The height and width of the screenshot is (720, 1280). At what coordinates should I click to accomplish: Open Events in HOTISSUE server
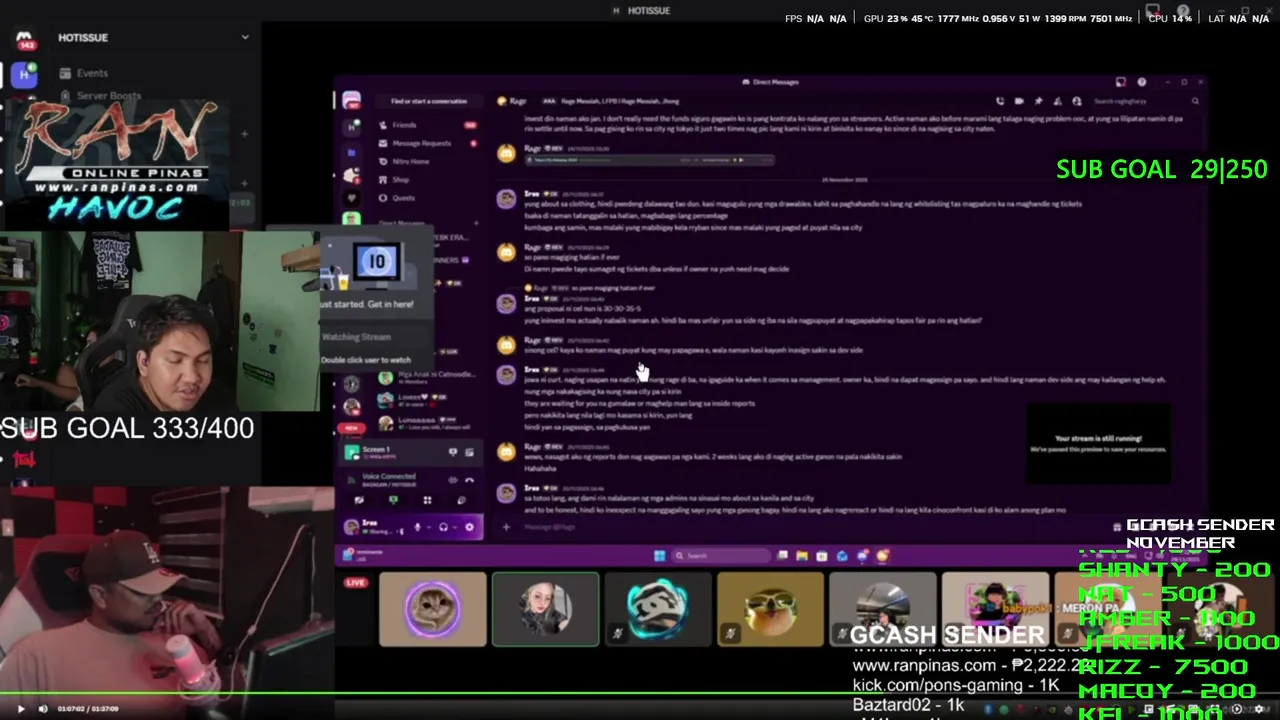83,73
